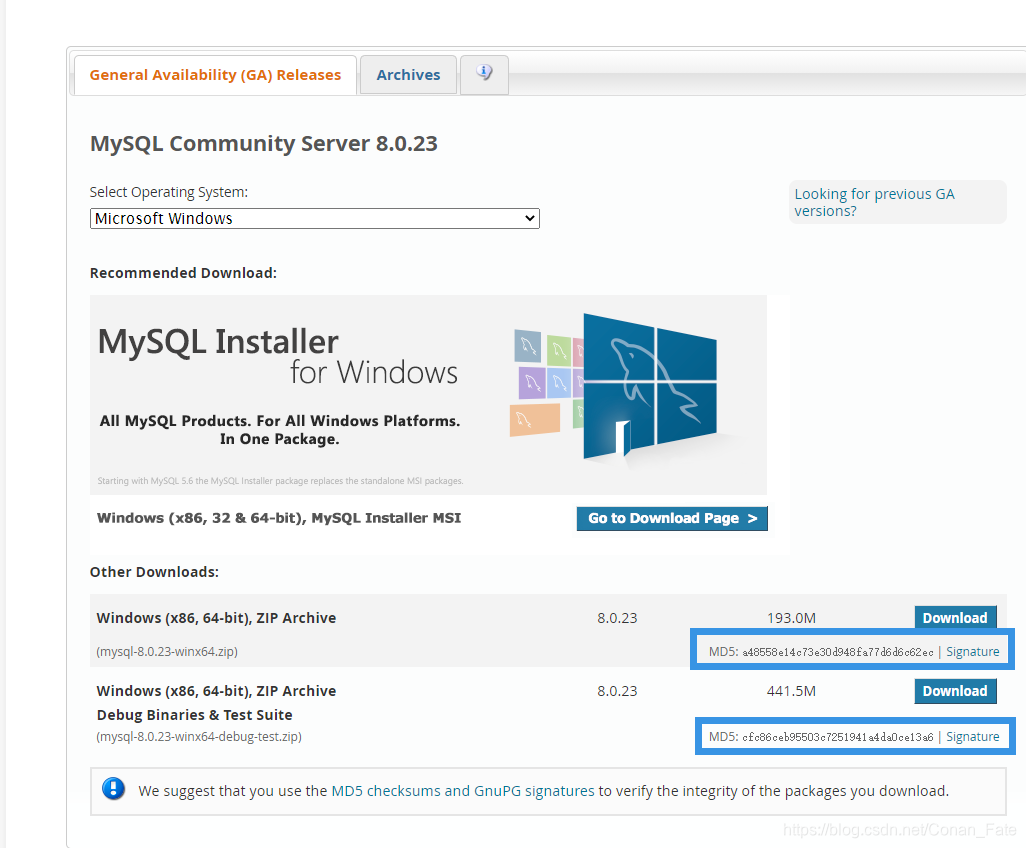Screen dimensions: 1026x848
Task: Follow Looking for previous GA versions link
Action: tap(874, 202)
